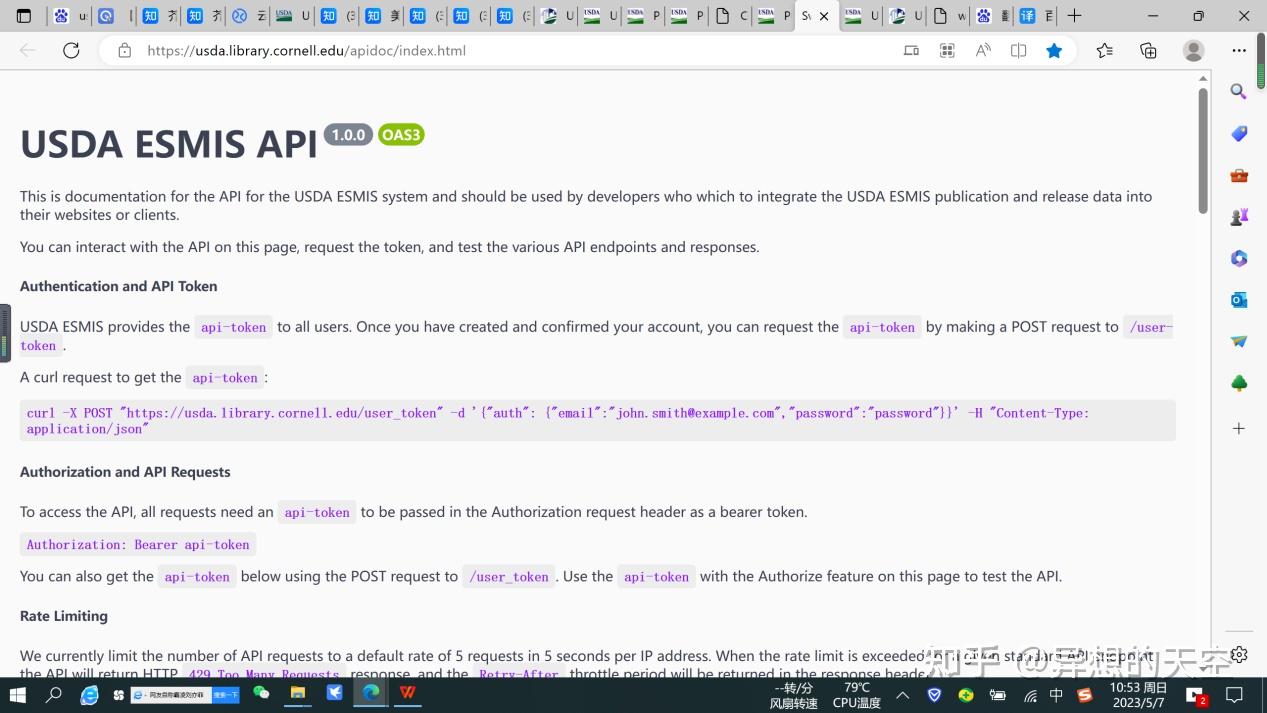Viewport: 1267px width, 713px height.
Task: Click the battery tray icon
Action: point(997,695)
